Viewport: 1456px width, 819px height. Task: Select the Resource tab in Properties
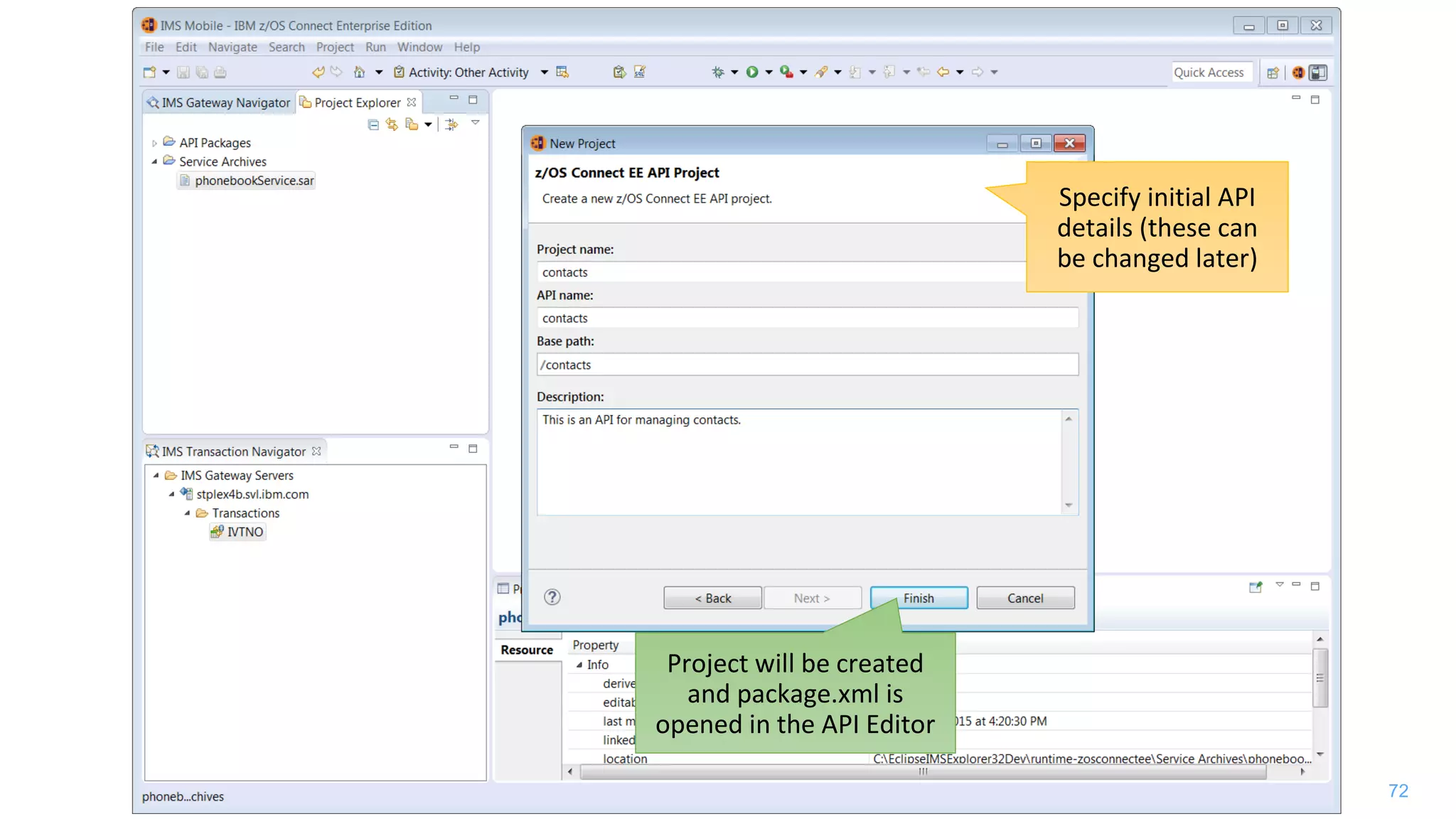527,650
